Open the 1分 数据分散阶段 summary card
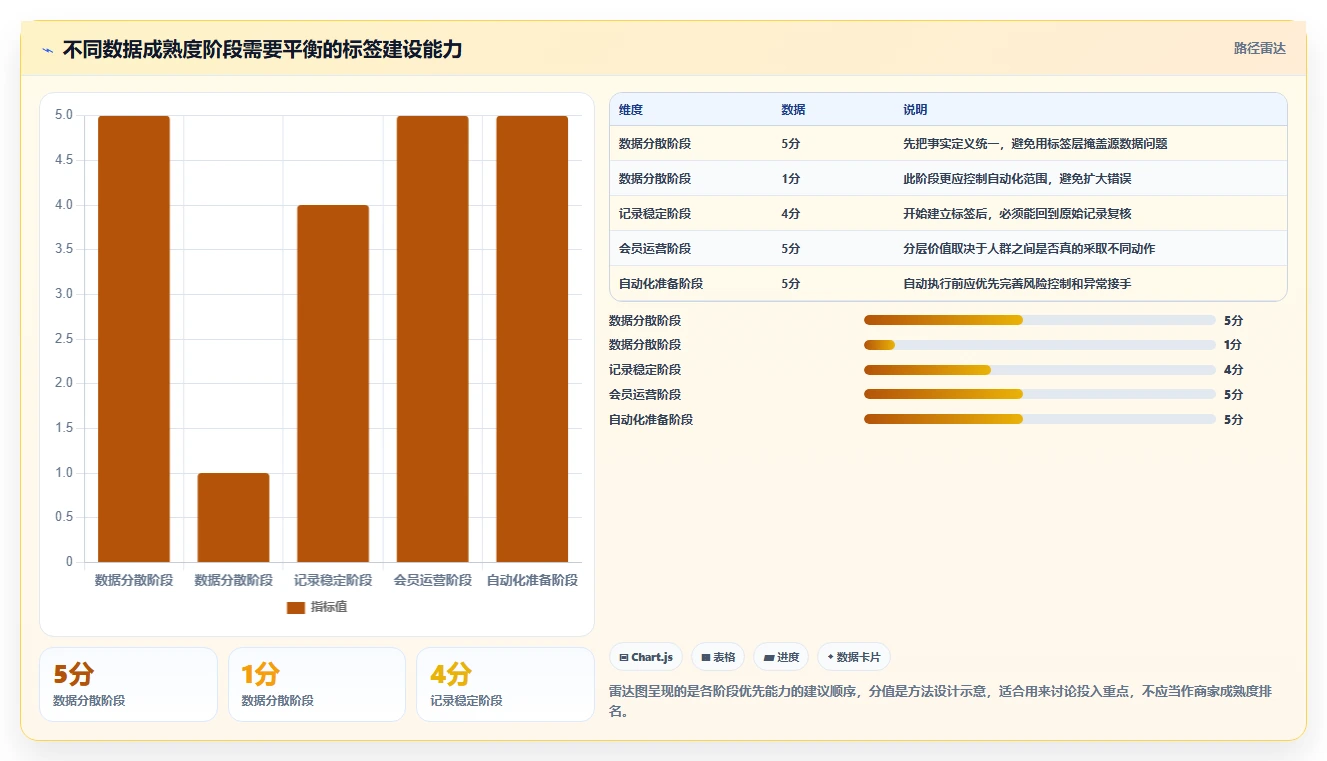This screenshot has width=1327, height=761. coord(317,684)
